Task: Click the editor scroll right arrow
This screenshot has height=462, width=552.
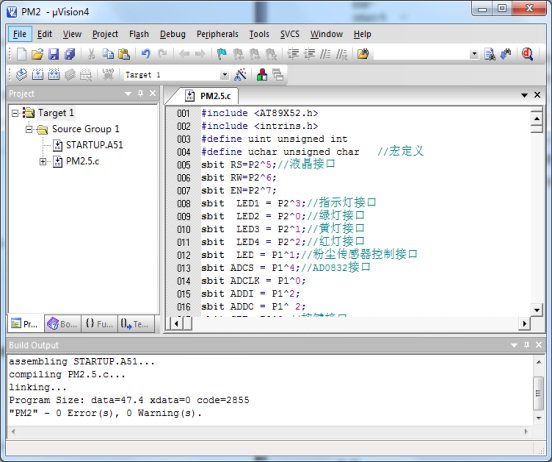Action: [x=525, y=323]
